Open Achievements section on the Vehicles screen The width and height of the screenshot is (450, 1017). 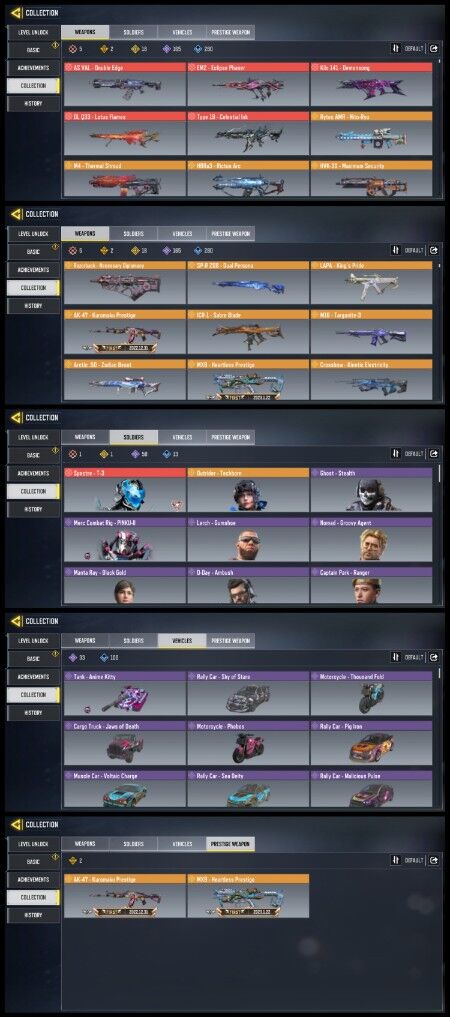pyautogui.click(x=33, y=676)
